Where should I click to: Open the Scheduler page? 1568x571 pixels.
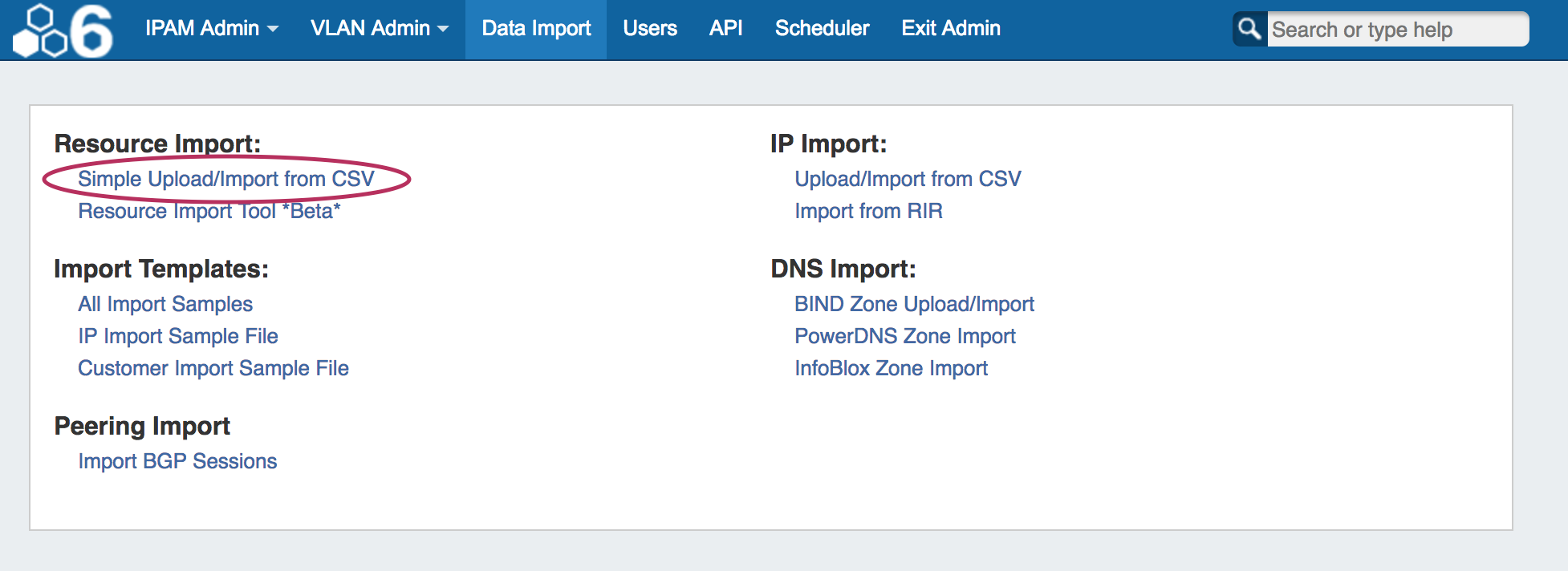822,29
